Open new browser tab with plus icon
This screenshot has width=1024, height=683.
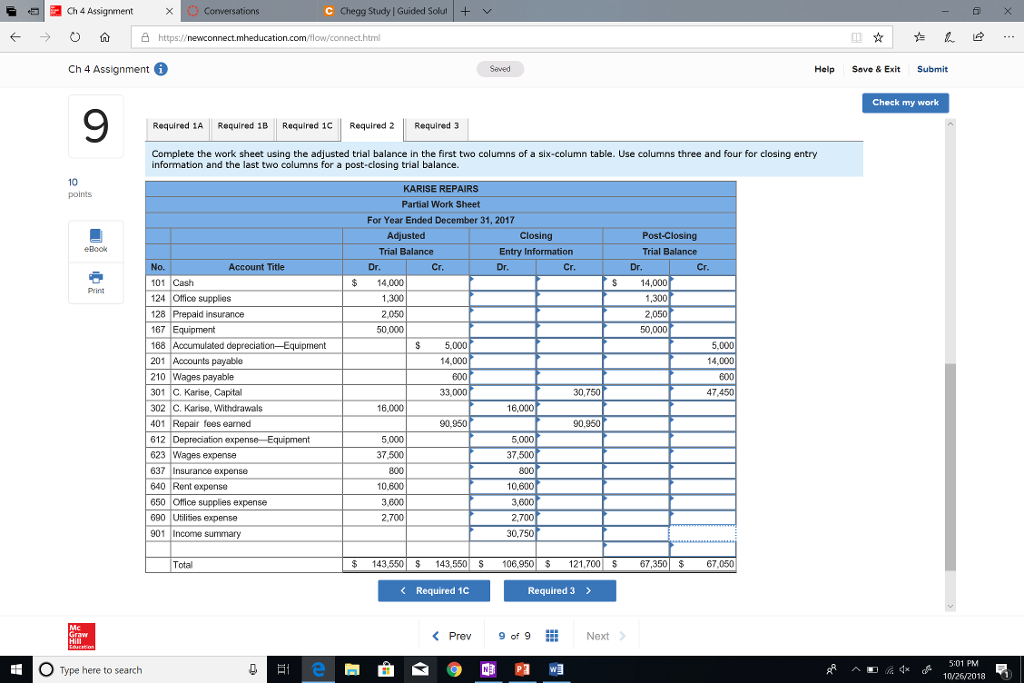point(465,11)
